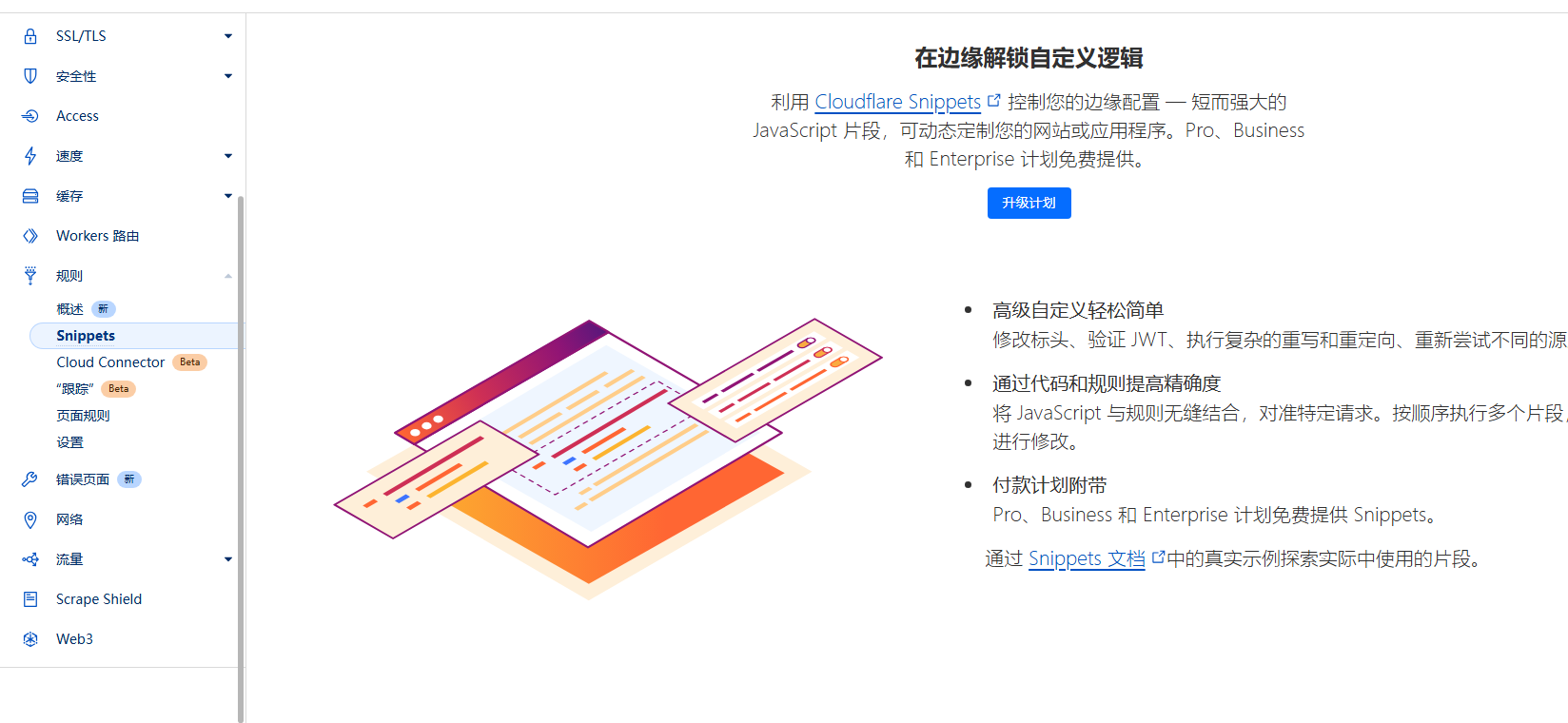The width and height of the screenshot is (1568, 723).
Task: Click the Scrape Shield document icon
Action: pyautogui.click(x=30, y=599)
